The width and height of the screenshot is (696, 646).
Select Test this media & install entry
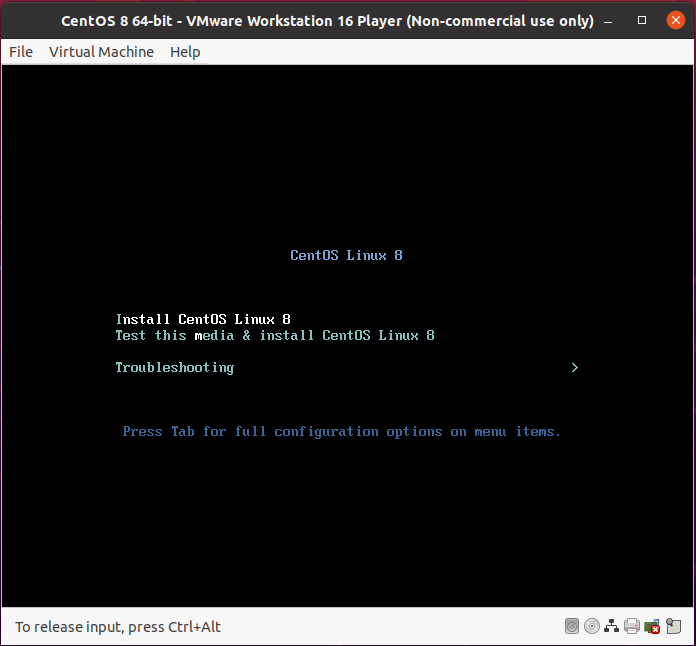tap(275, 336)
